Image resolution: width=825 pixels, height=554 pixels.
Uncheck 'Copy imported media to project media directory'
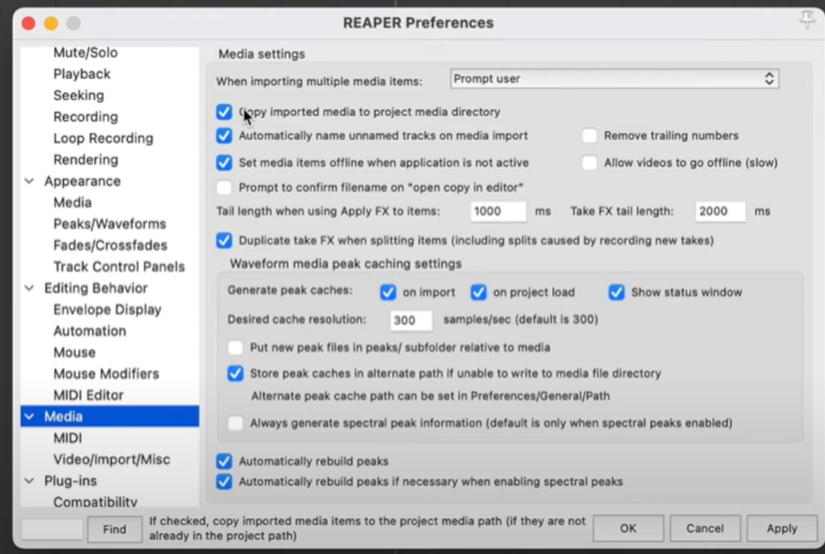[224, 113]
